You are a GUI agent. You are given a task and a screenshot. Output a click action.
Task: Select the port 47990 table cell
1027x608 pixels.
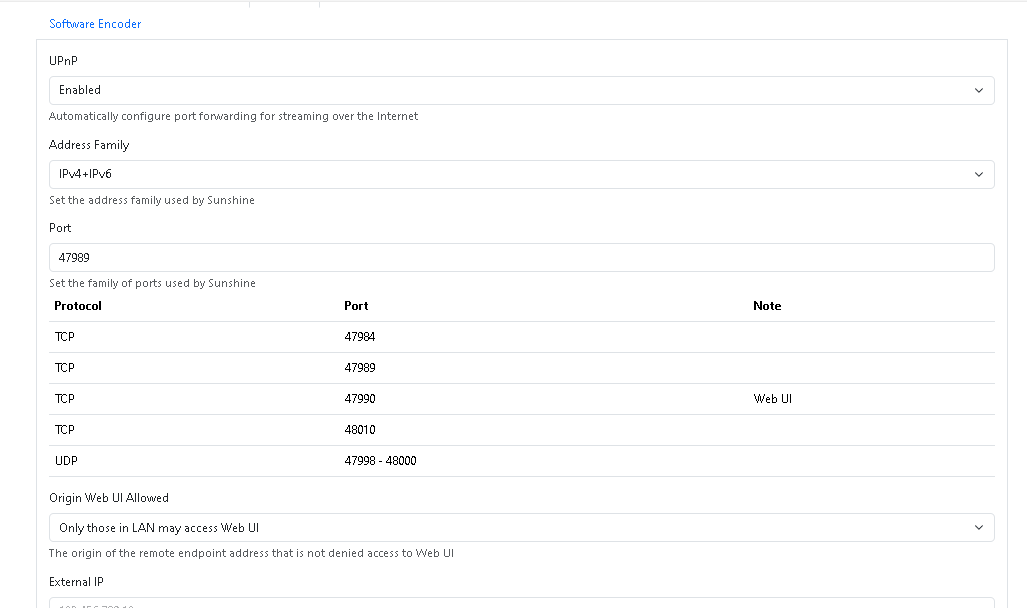pyautogui.click(x=359, y=399)
